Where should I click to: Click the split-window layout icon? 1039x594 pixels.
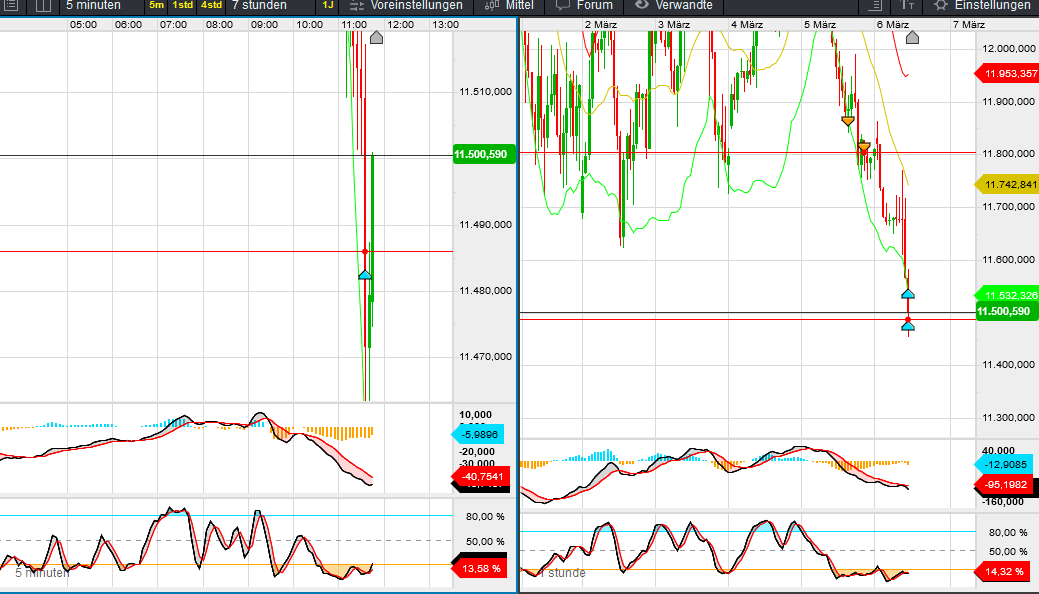43,6
